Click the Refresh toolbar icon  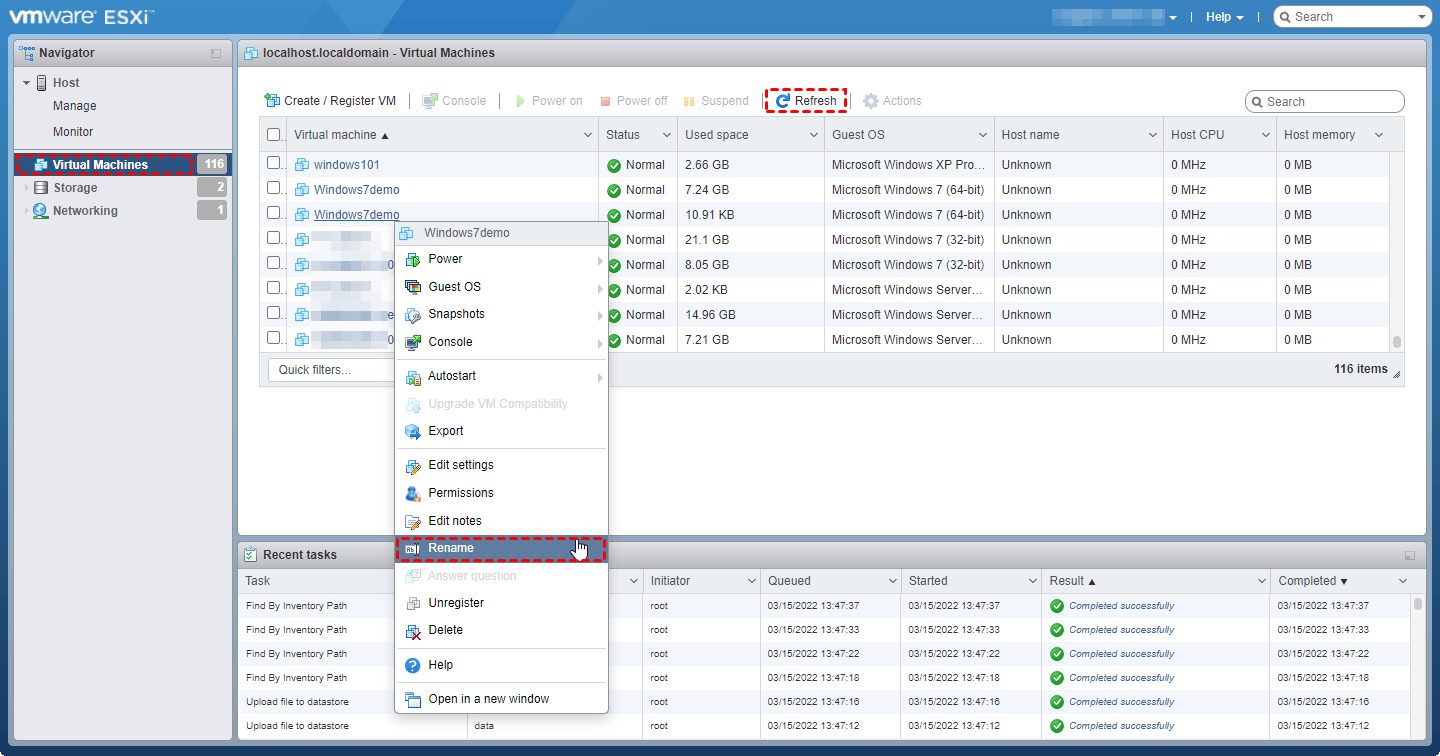[x=782, y=101]
